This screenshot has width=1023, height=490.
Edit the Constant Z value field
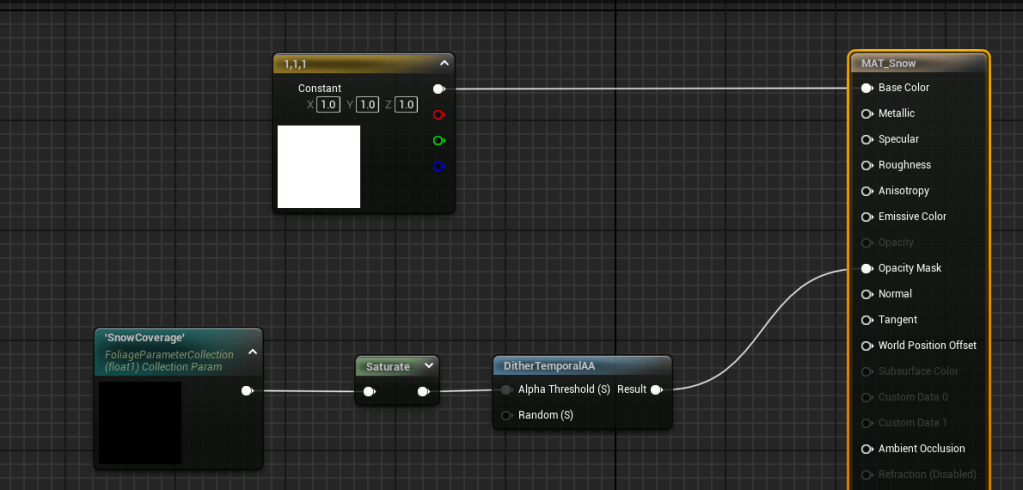click(406, 105)
